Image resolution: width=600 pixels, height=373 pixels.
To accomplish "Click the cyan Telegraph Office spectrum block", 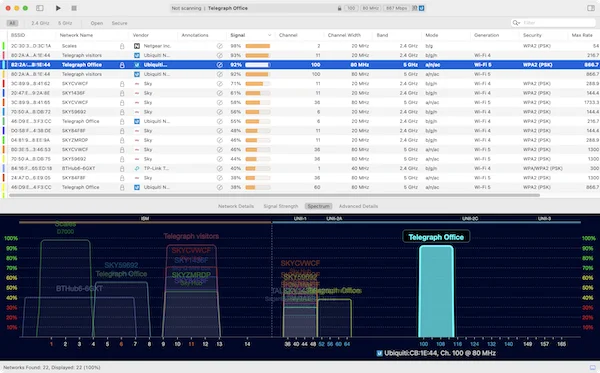I will coord(436,292).
